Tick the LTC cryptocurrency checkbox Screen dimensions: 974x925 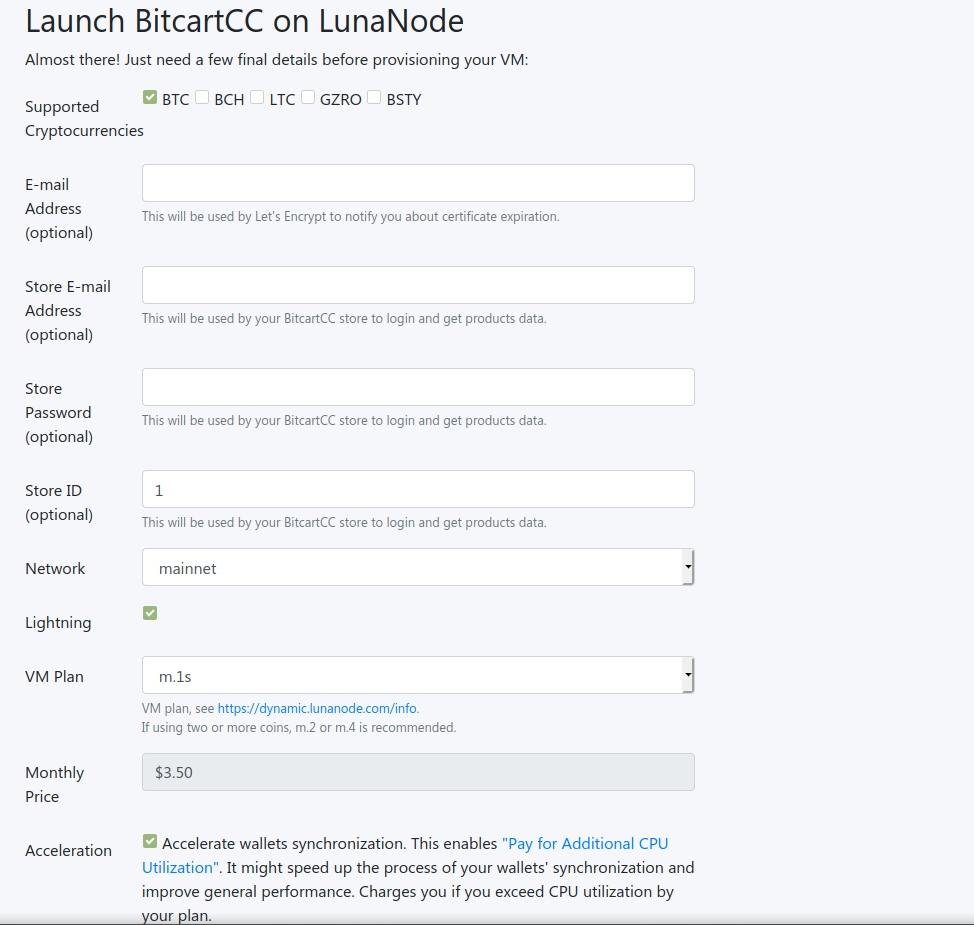[257, 97]
